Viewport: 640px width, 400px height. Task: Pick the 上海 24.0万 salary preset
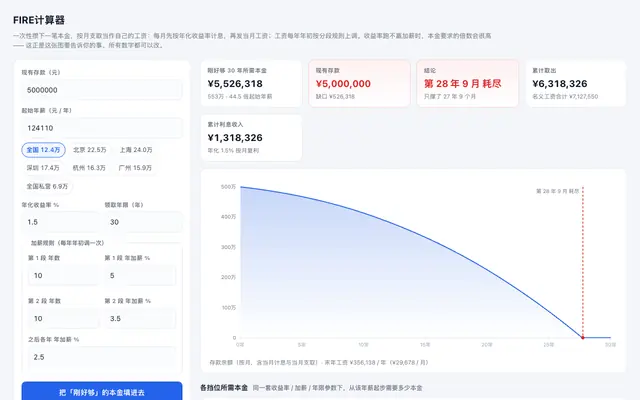click(x=136, y=150)
